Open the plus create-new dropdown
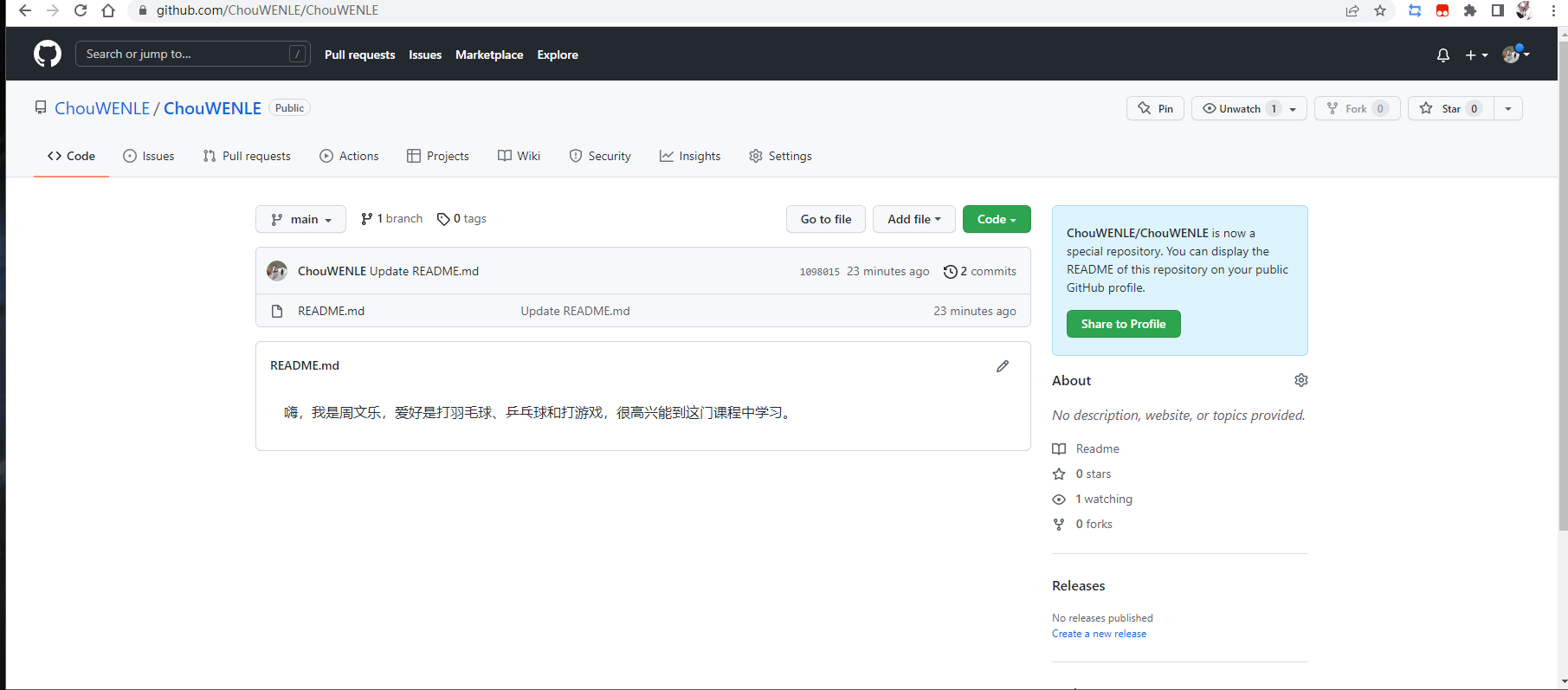Image resolution: width=1568 pixels, height=690 pixels. pyautogui.click(x=1476, y=55)
